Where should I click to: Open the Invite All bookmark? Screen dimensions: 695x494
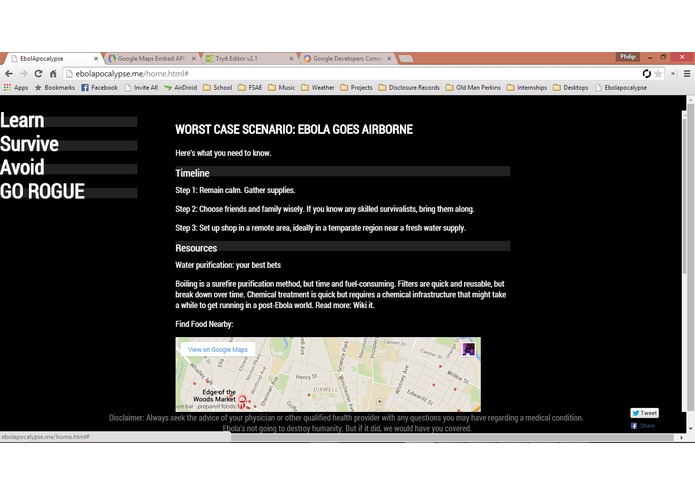(141, 88)
